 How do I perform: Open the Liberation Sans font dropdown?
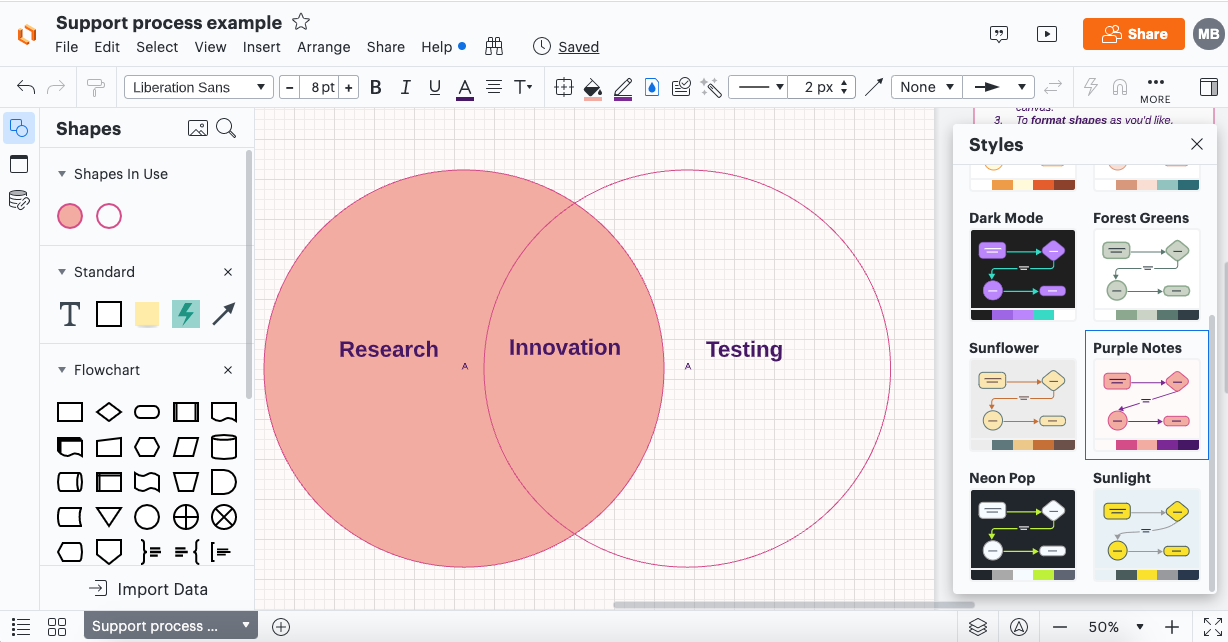[x=198, y=87]
